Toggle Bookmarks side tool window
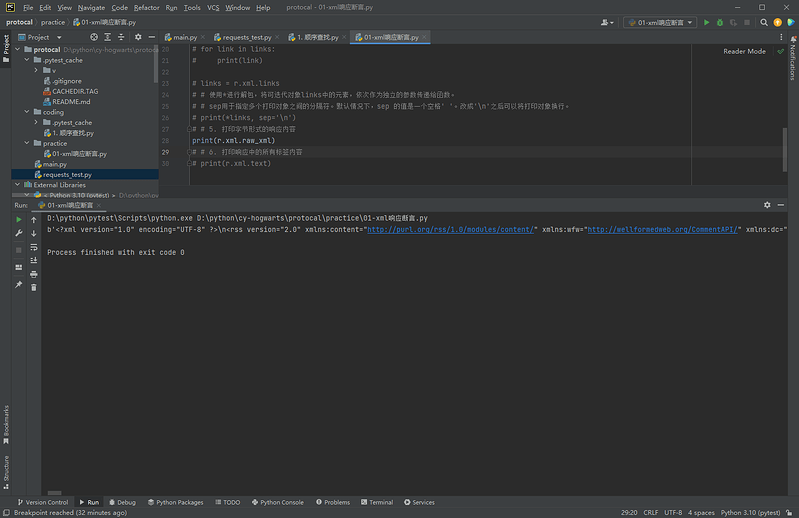The height and width of the screenshot is (518, 799). tap(6, 425)
